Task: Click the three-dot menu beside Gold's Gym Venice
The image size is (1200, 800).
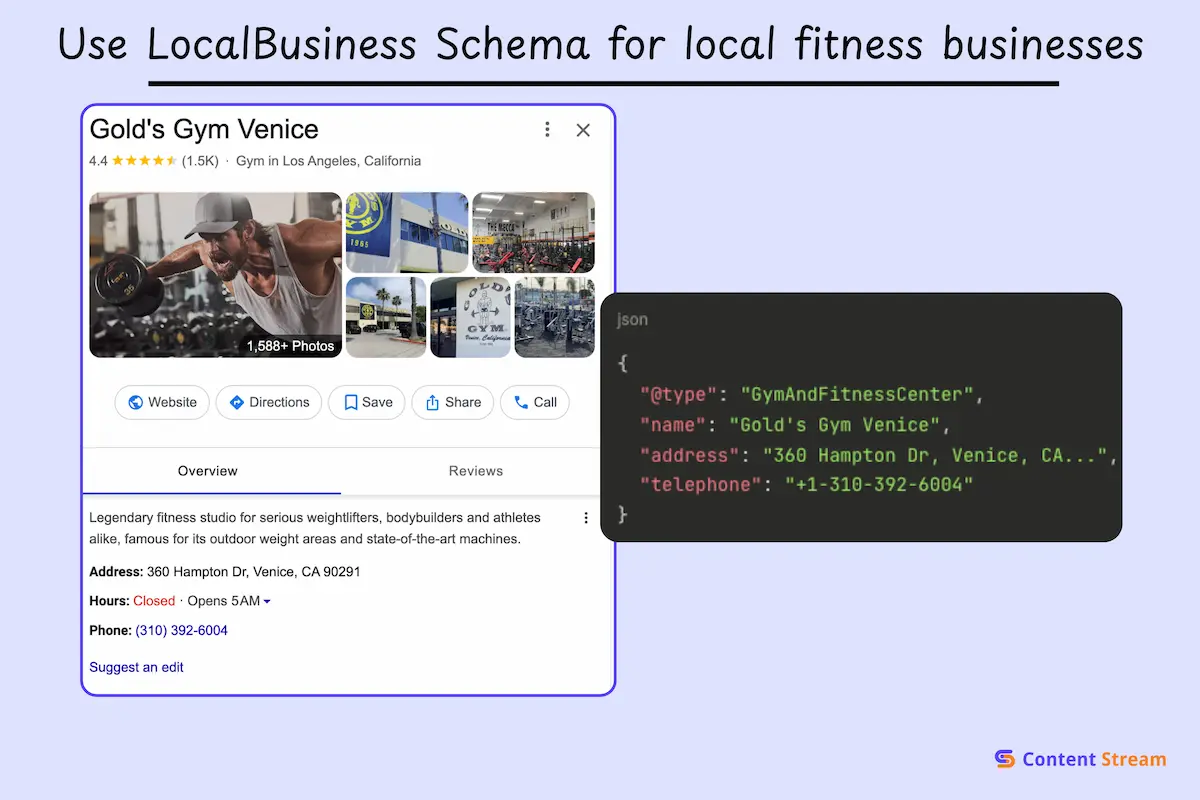Action: 547,130
